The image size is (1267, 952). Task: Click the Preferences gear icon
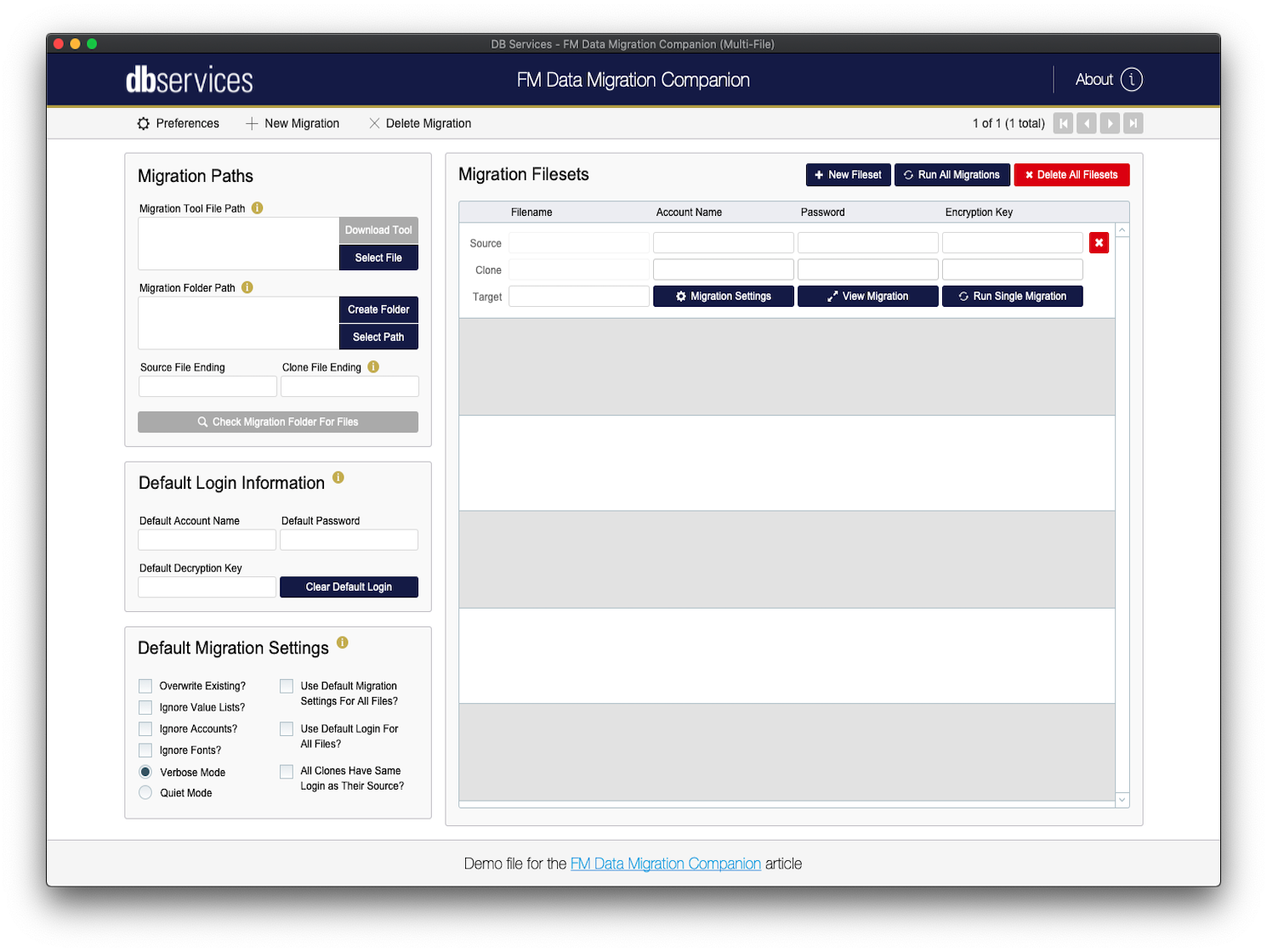[x=144, y=123]
